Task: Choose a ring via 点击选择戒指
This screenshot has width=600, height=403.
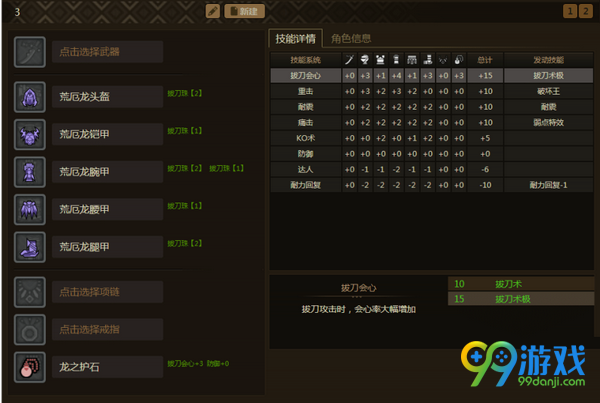Action: coord(108,330)
